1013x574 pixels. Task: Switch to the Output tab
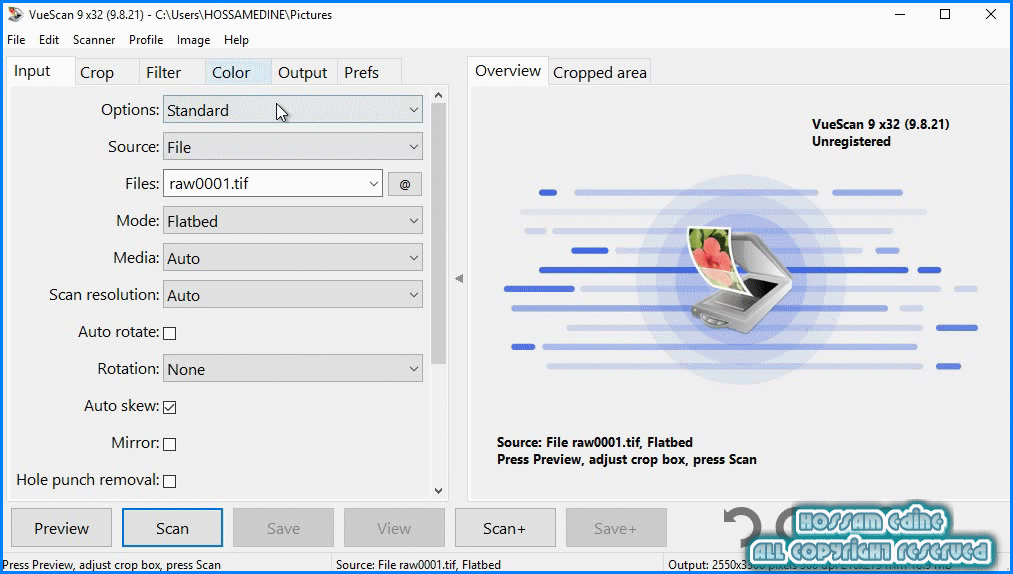pos(302,72)
